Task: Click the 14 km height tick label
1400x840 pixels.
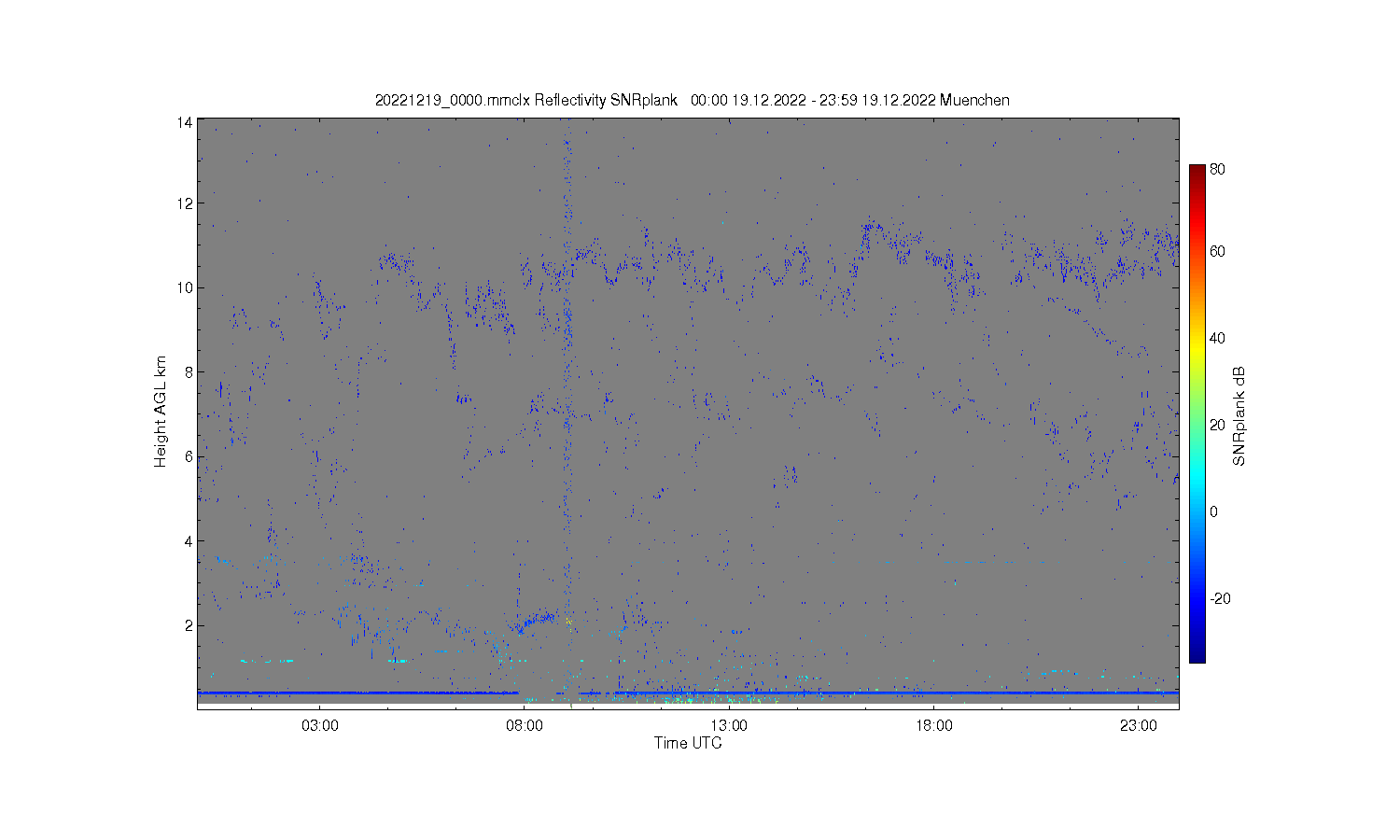Action: tap(185, 122)
